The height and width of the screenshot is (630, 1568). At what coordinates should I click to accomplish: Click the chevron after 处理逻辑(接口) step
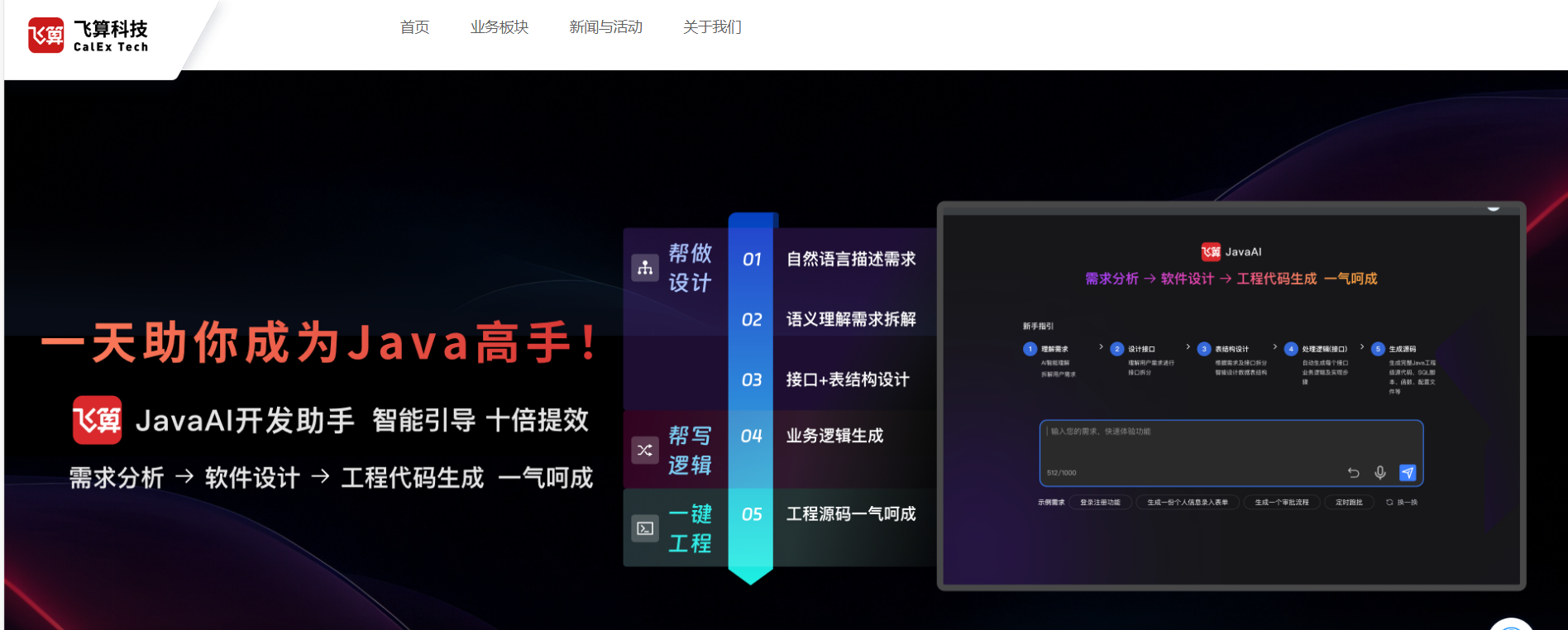(1362, 347)
